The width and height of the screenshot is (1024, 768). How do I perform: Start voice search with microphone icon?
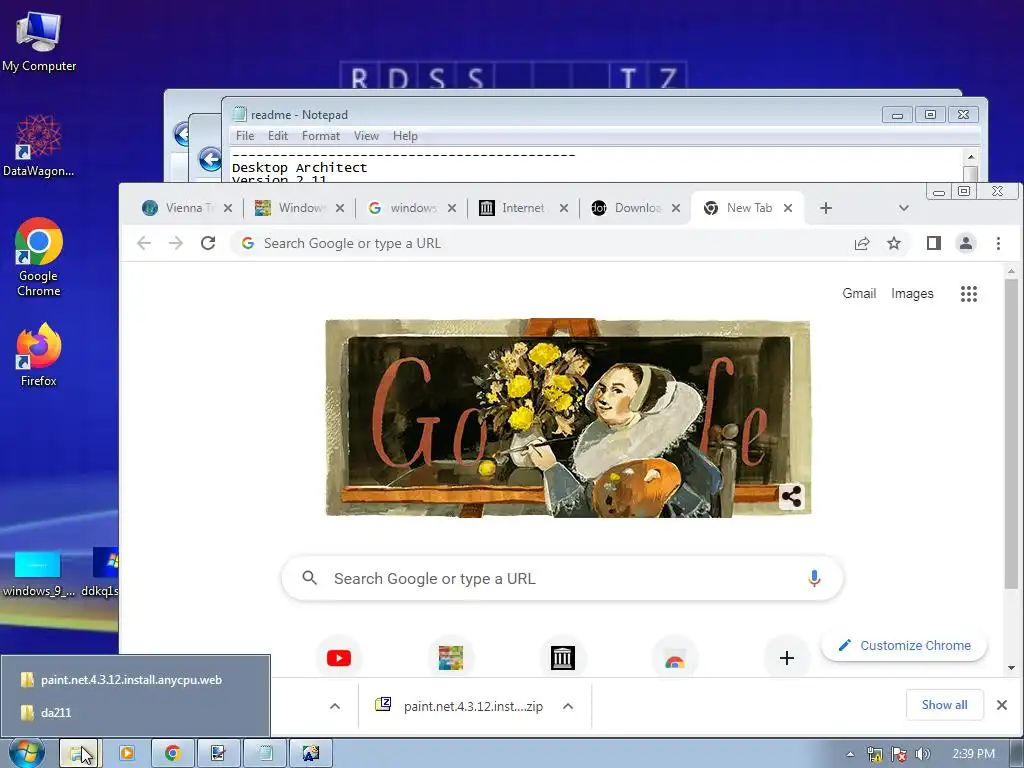[x=814, y=578]
